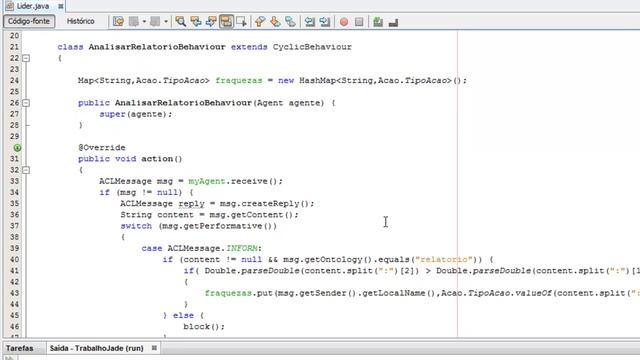Click the underlined reply variable on line 35
The image size is (640, 360).
tap(191, 204)
